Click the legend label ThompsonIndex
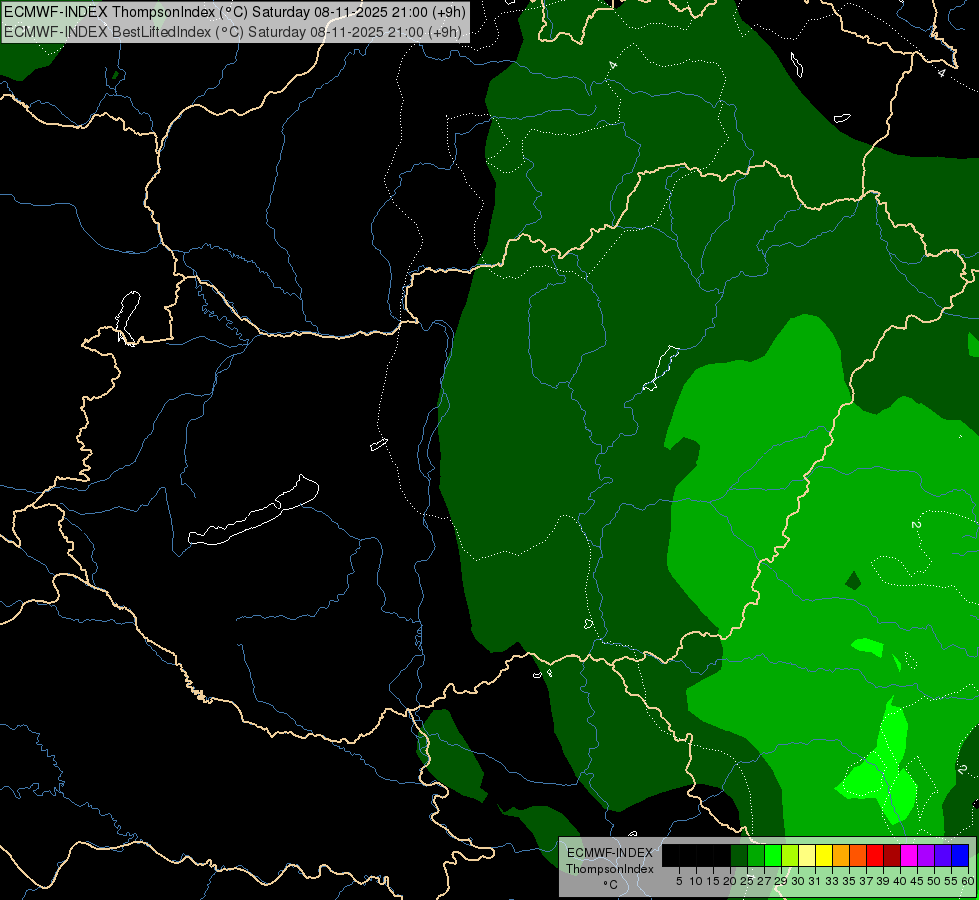Viewport: 979px width, 900px height. point(610,869)
